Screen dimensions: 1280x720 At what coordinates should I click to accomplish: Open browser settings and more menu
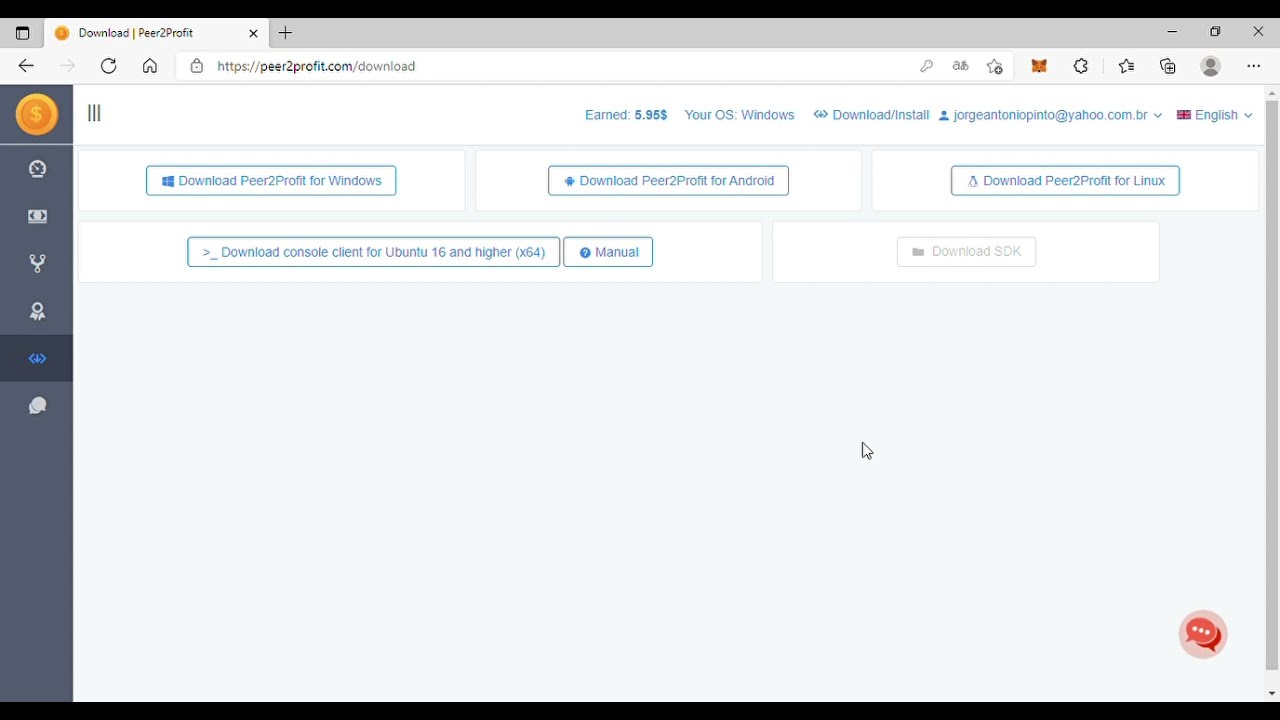tap(1254, 66)
